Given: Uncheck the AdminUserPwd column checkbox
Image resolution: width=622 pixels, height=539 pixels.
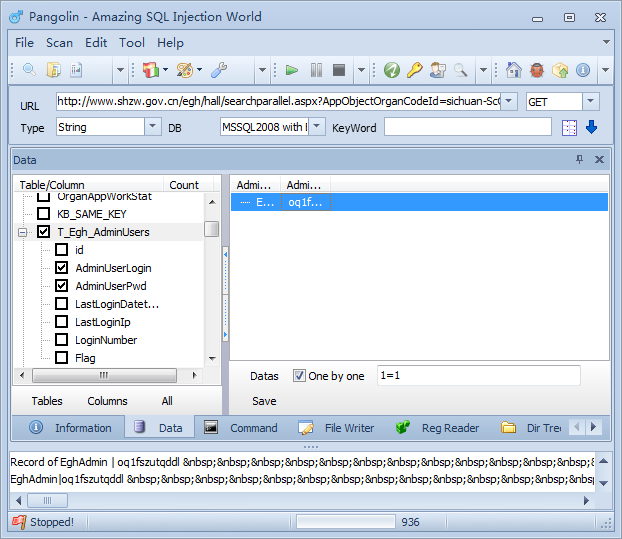Looking at the screenshot, I should point(61,286).
